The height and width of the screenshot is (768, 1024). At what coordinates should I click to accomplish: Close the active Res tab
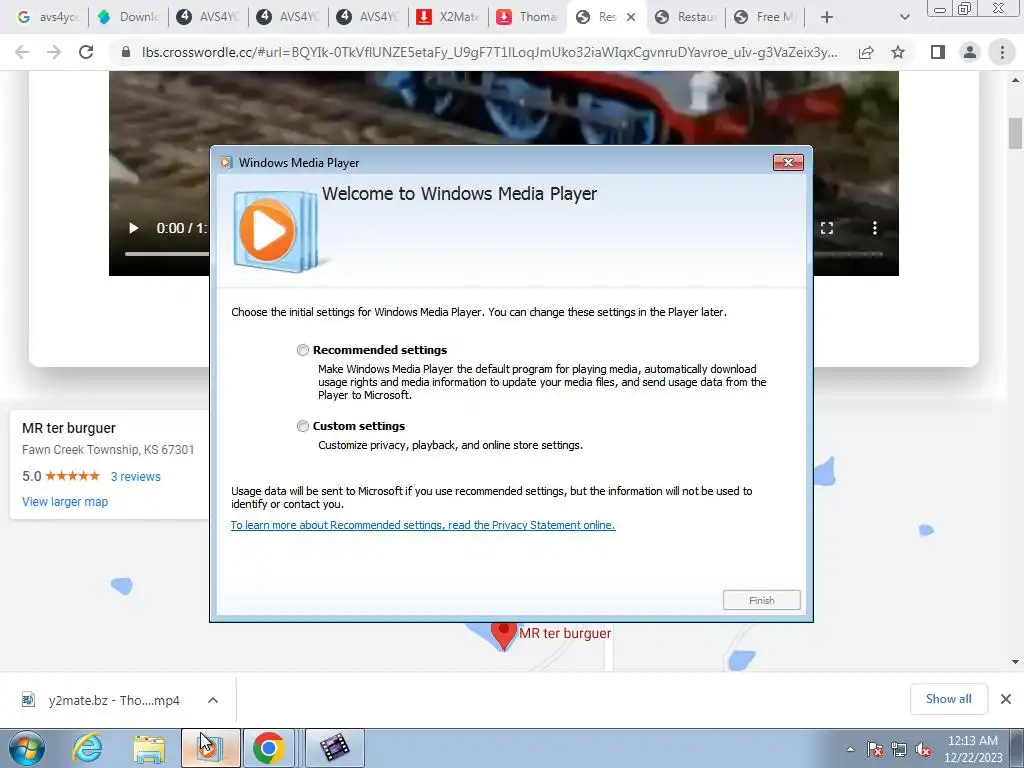click(631, 17)
